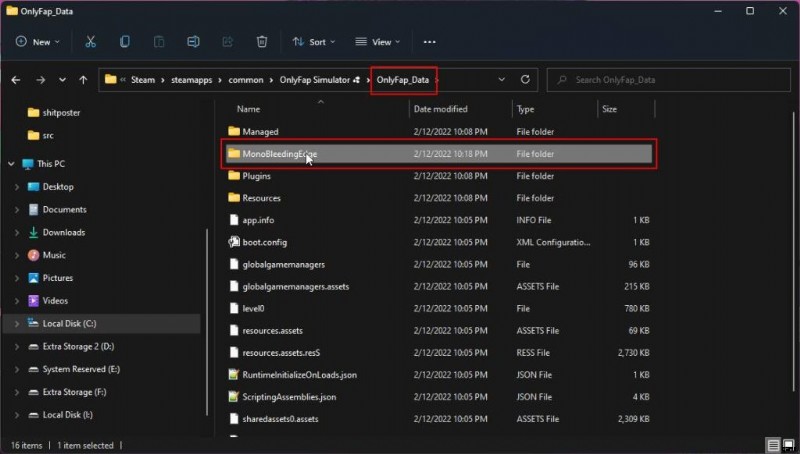Image resolution: width=800 pixels, height=454 pixels.
Task: Click steamapps in the breadcrumb path
Action: (x=191, y=80)
